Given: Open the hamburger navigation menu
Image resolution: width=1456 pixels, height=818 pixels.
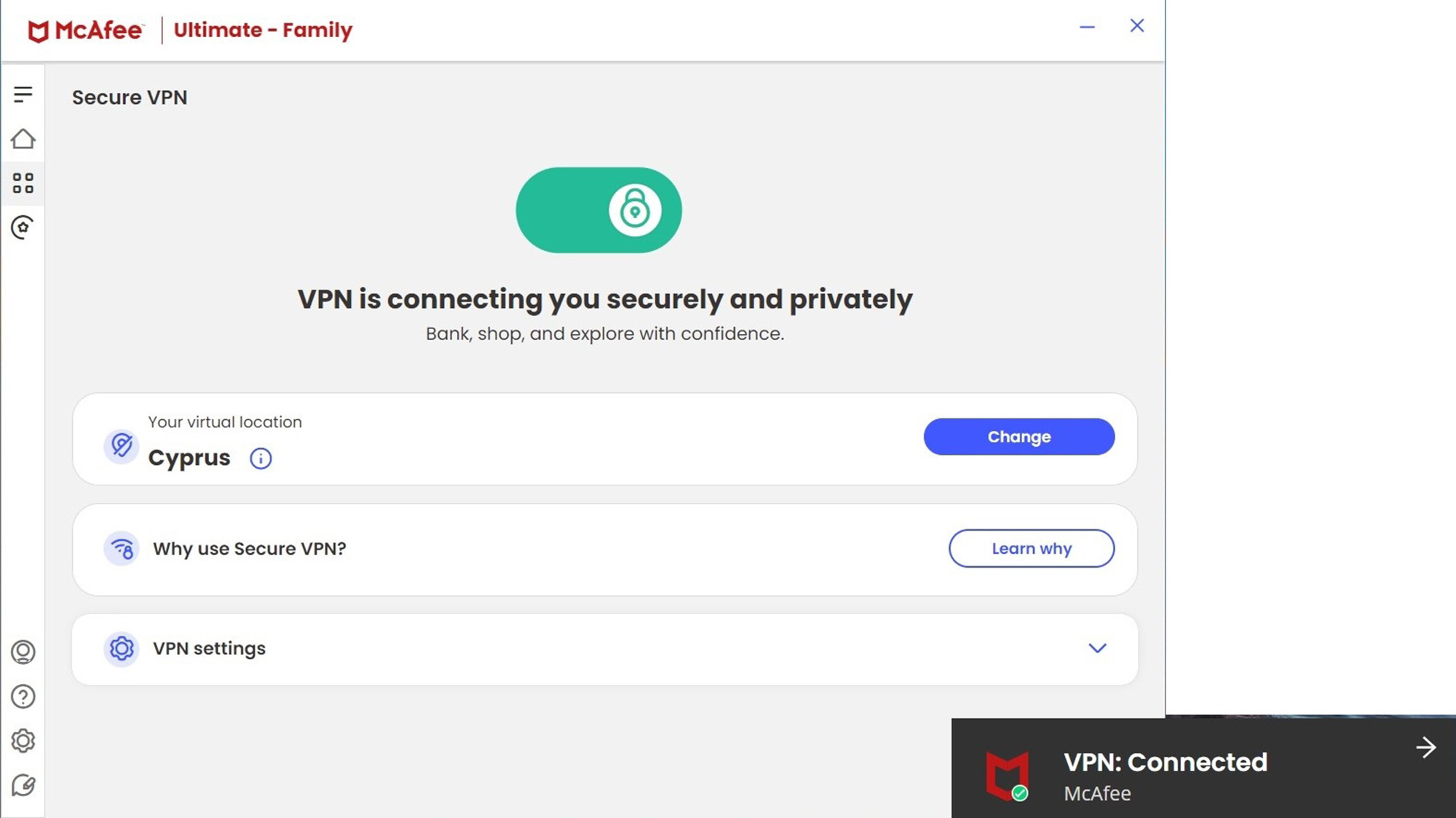Looking at the screenshot, I should click(x=23, y=94).
